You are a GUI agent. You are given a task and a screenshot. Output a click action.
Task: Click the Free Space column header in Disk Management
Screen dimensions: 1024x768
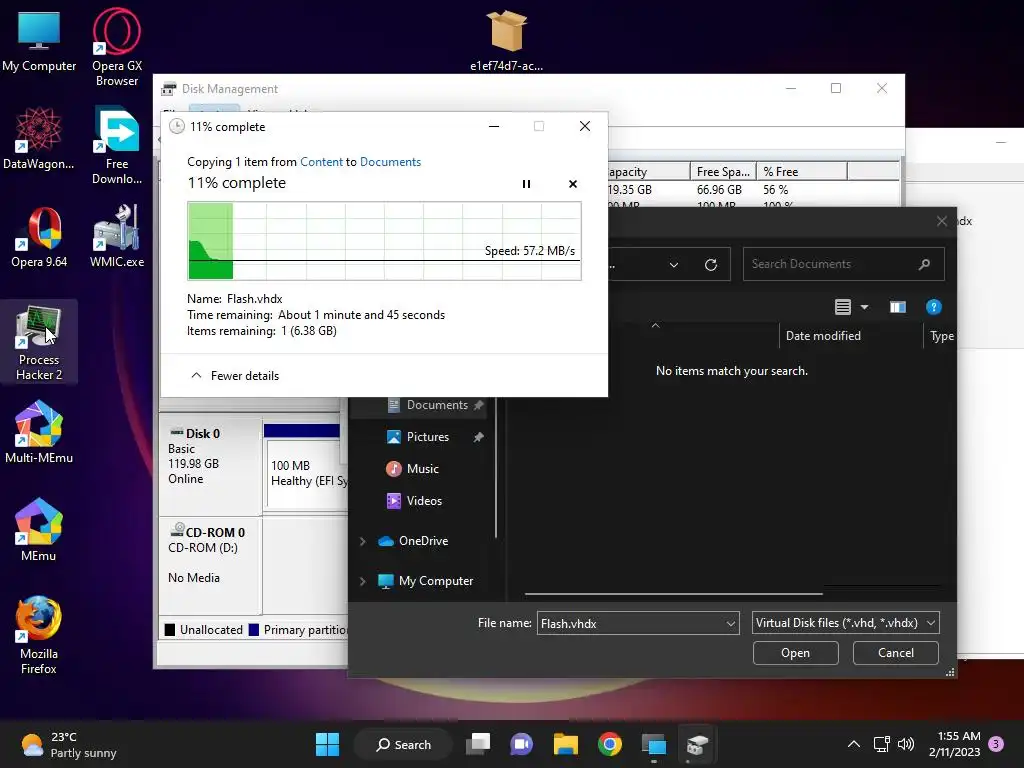coord(723,172)
